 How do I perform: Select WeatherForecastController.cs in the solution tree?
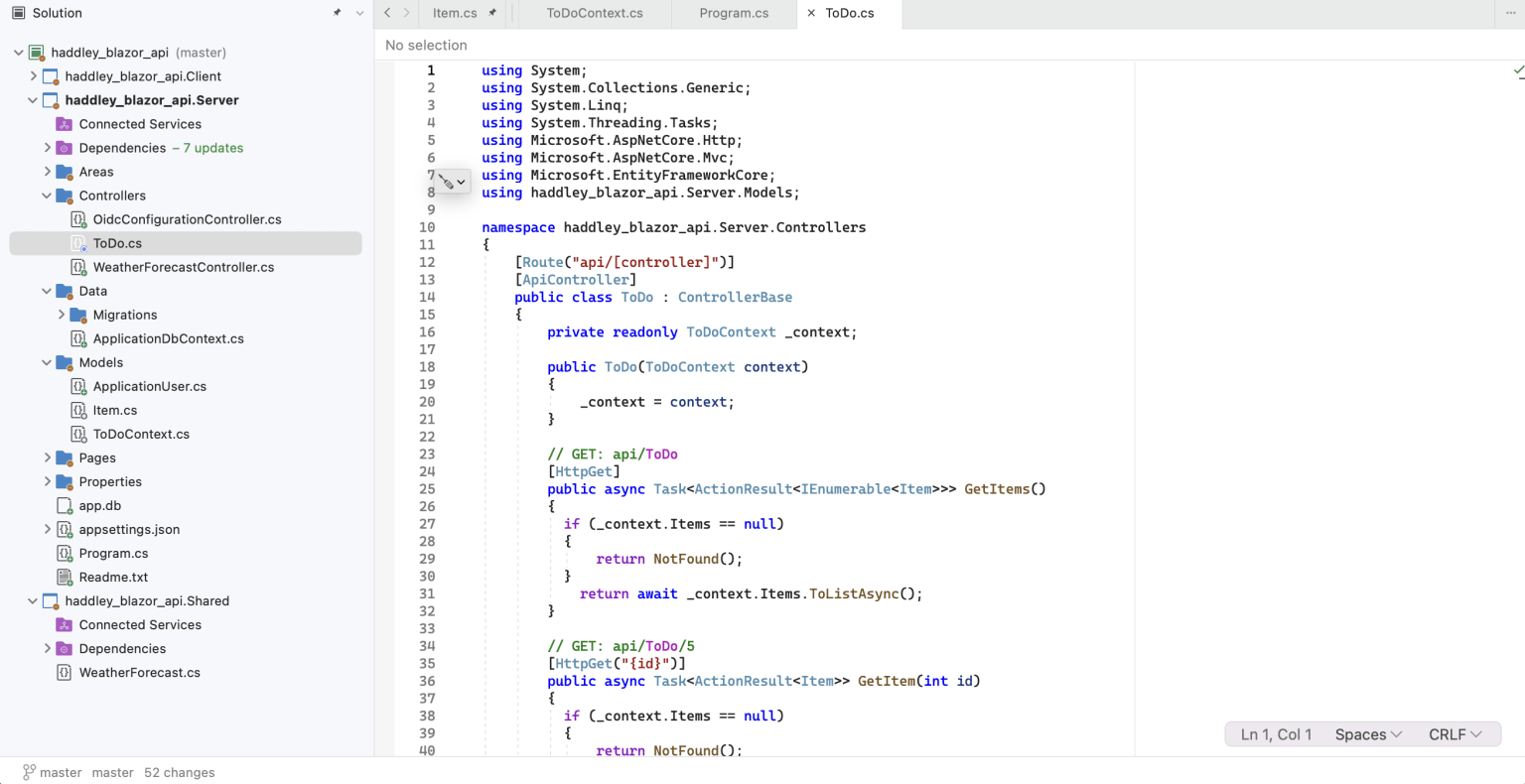click(183, 267)
